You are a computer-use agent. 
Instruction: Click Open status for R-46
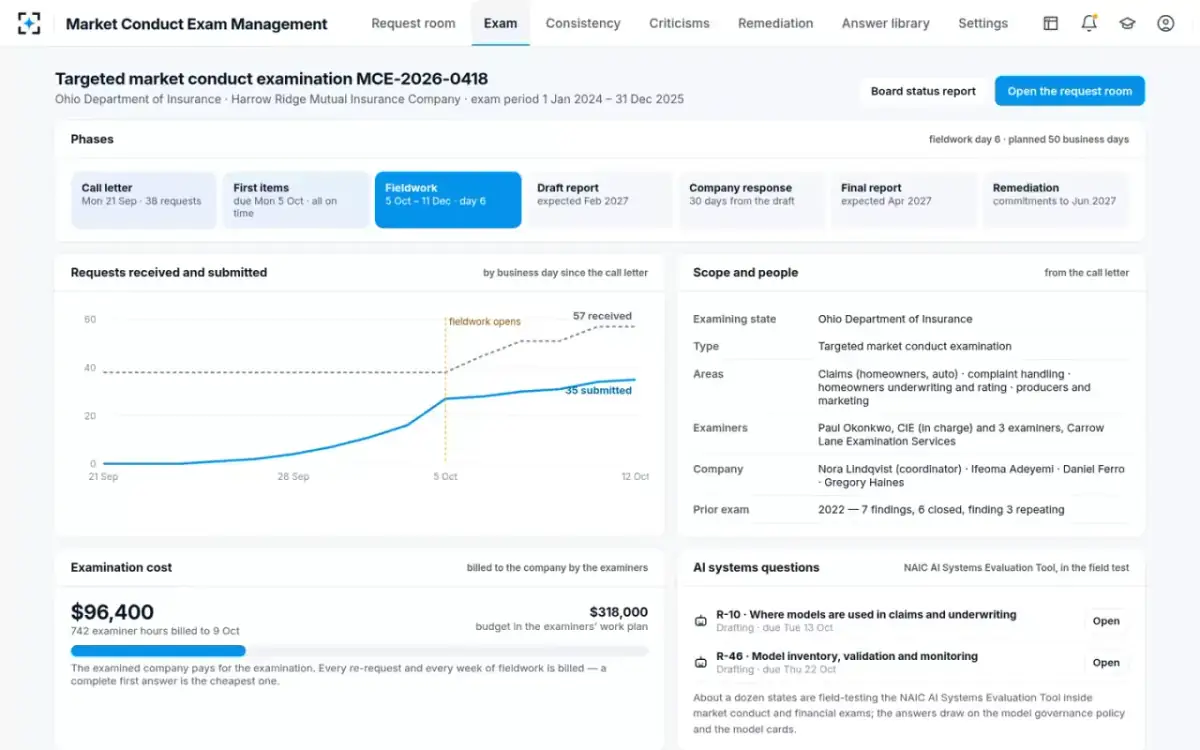point(1106,663)
